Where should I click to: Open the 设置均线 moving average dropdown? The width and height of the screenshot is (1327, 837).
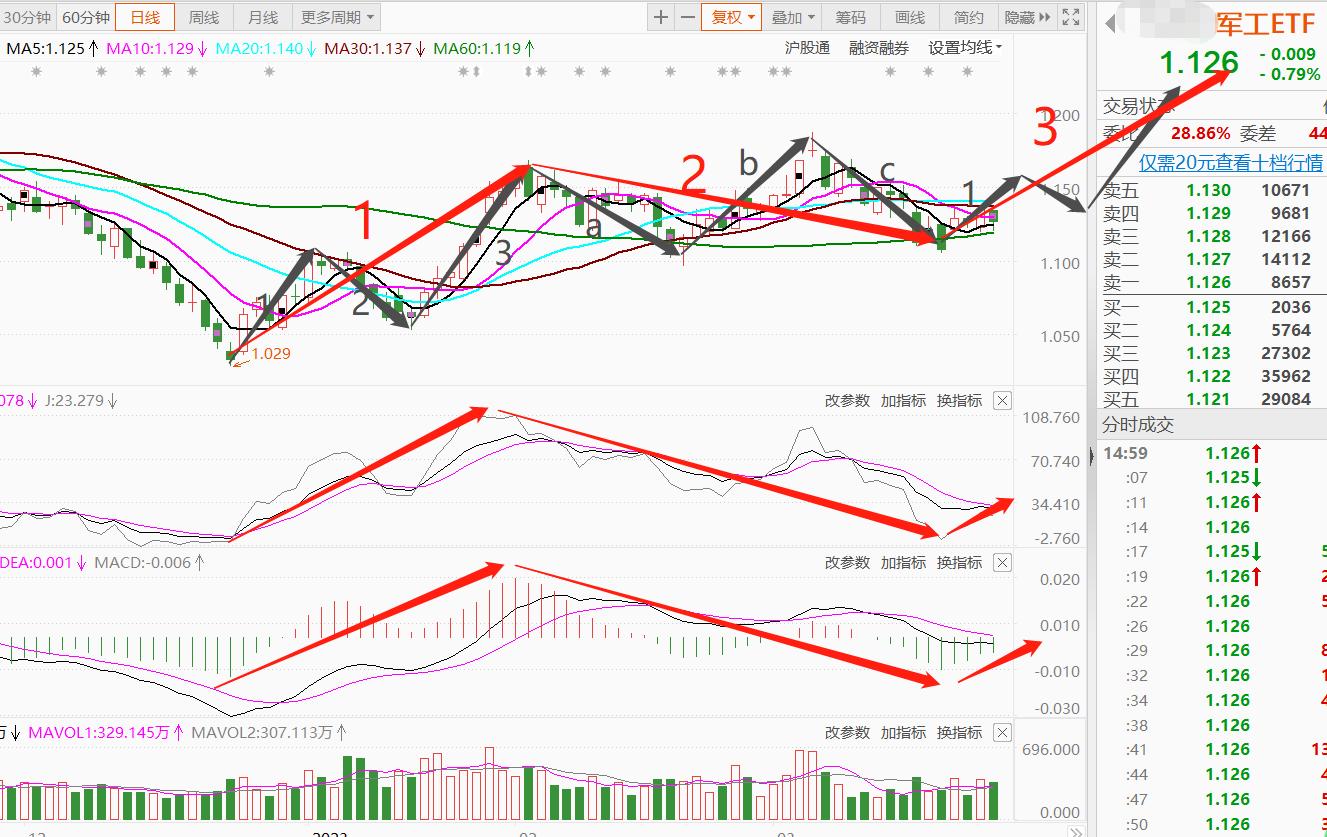pyautogui.click(x=965, y=47)
